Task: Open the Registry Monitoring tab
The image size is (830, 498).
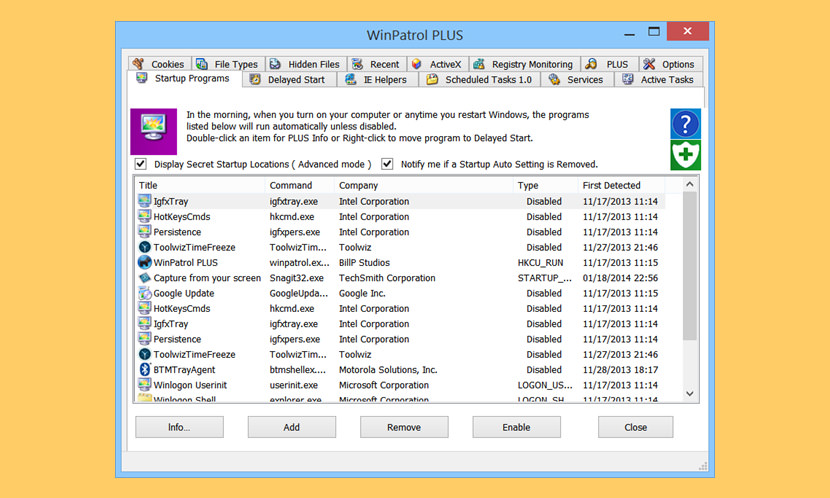Action: 522,64
